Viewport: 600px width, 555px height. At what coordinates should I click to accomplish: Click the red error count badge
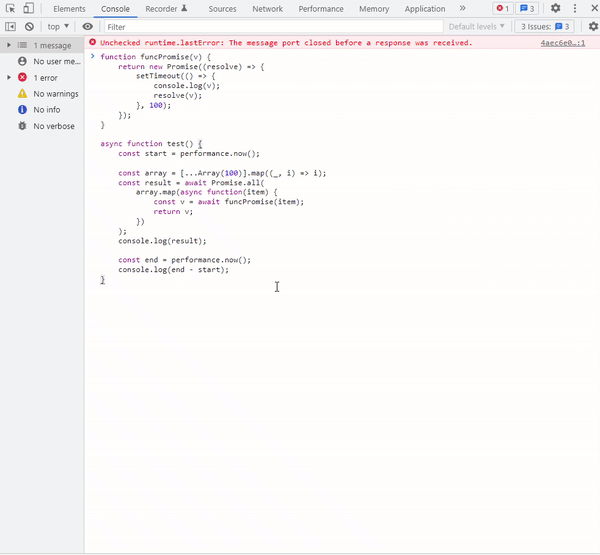tap(502, 8)
